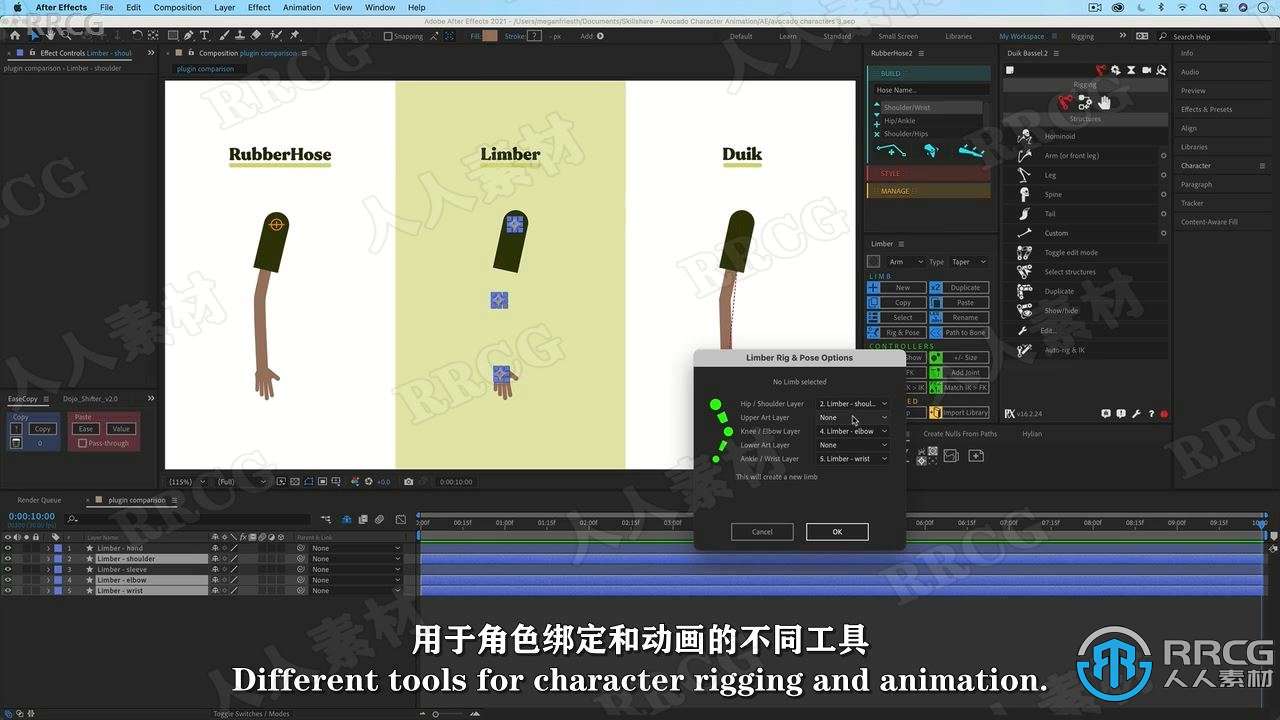The width and height of the screenshot is (1280, 720).
Task: Hide the Limber - hand layer
Action: [8, 548]
